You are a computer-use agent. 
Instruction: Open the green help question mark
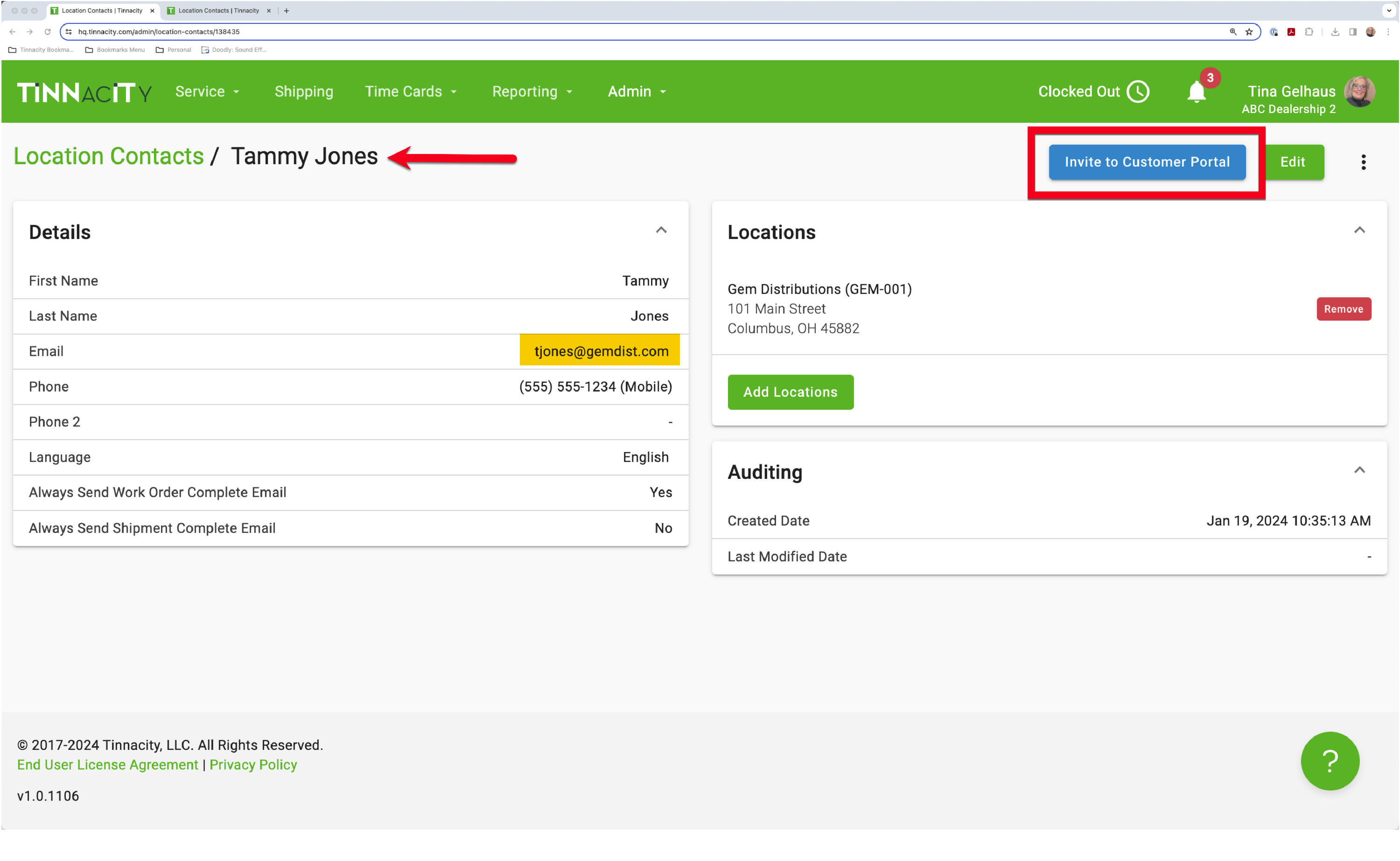[x=1330, y=761]
